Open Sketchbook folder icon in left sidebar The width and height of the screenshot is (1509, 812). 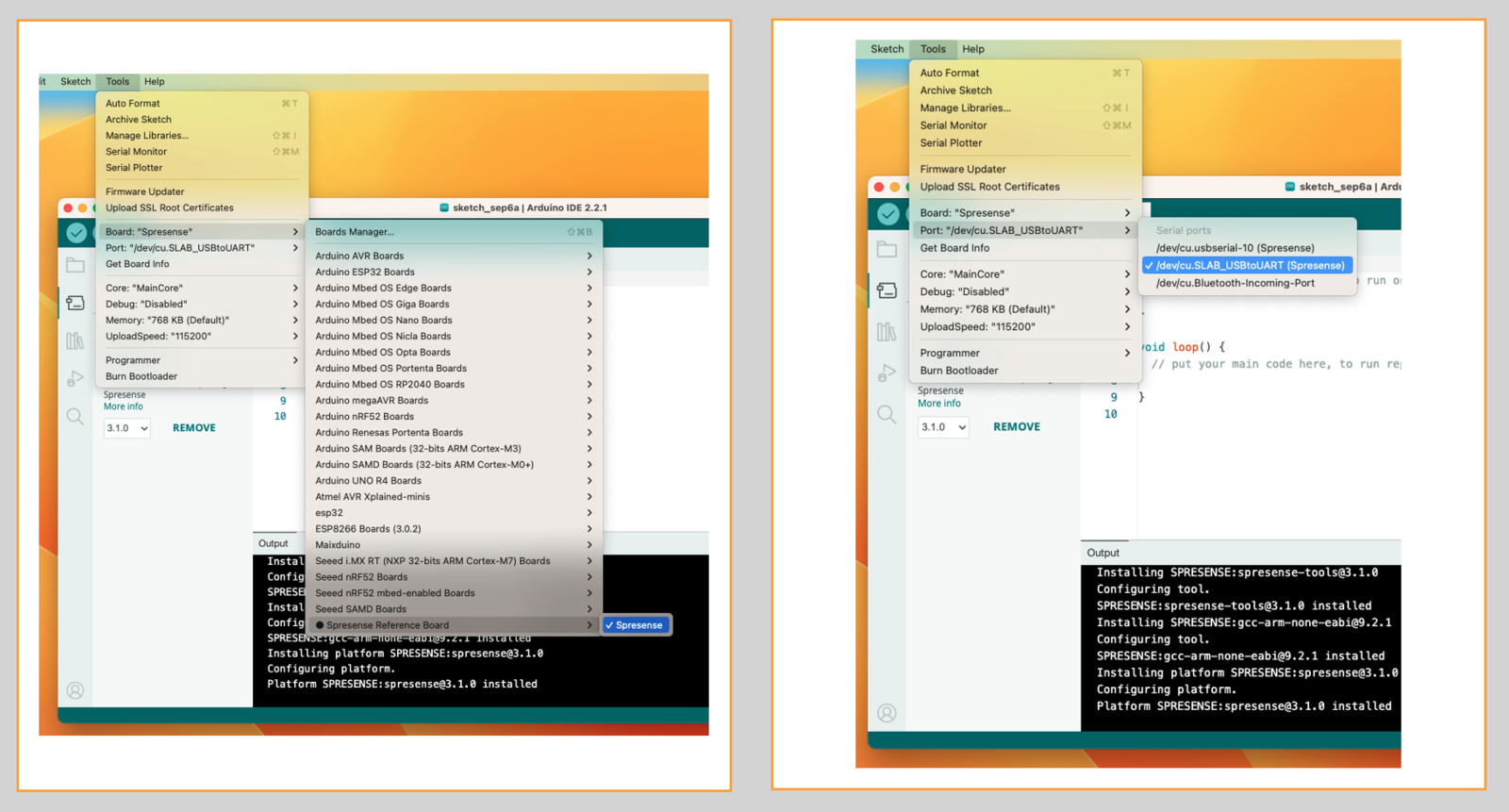[75, 266]
